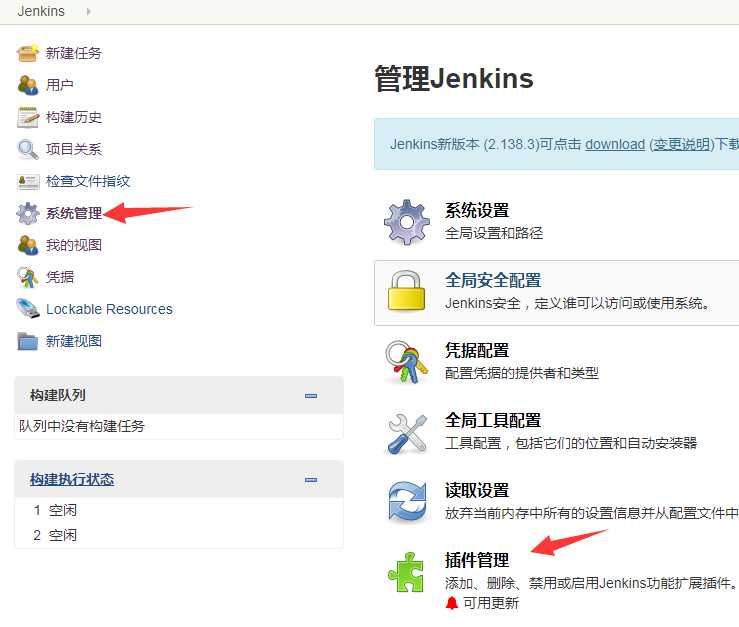Image resolution: width=739 pixels, height=627 pixels.
Task: Click the 可用更新 text under plugin manager
Action: pyautogui.click(x=491, y=603)
